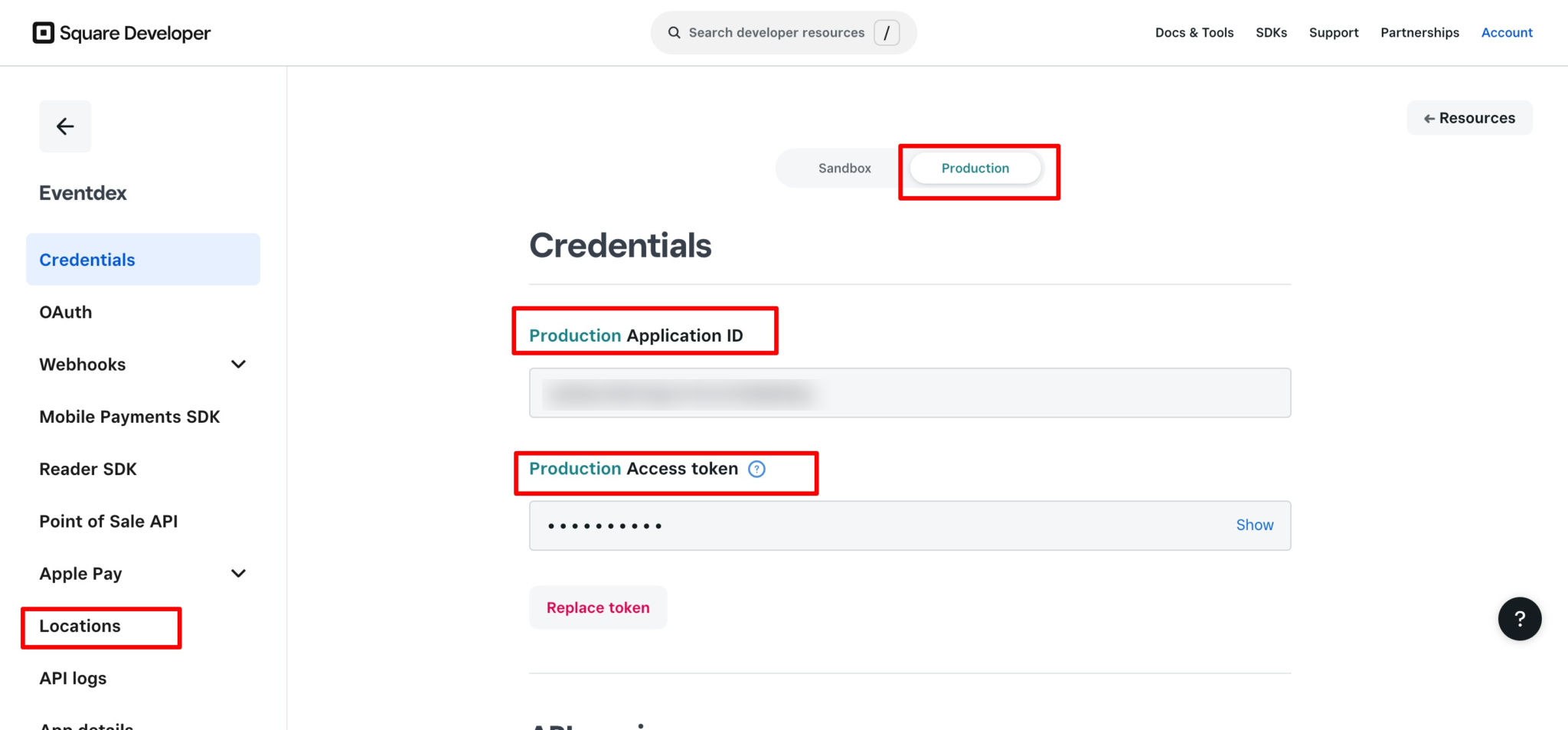Open the floating help question mark button

click(1519, 619)
